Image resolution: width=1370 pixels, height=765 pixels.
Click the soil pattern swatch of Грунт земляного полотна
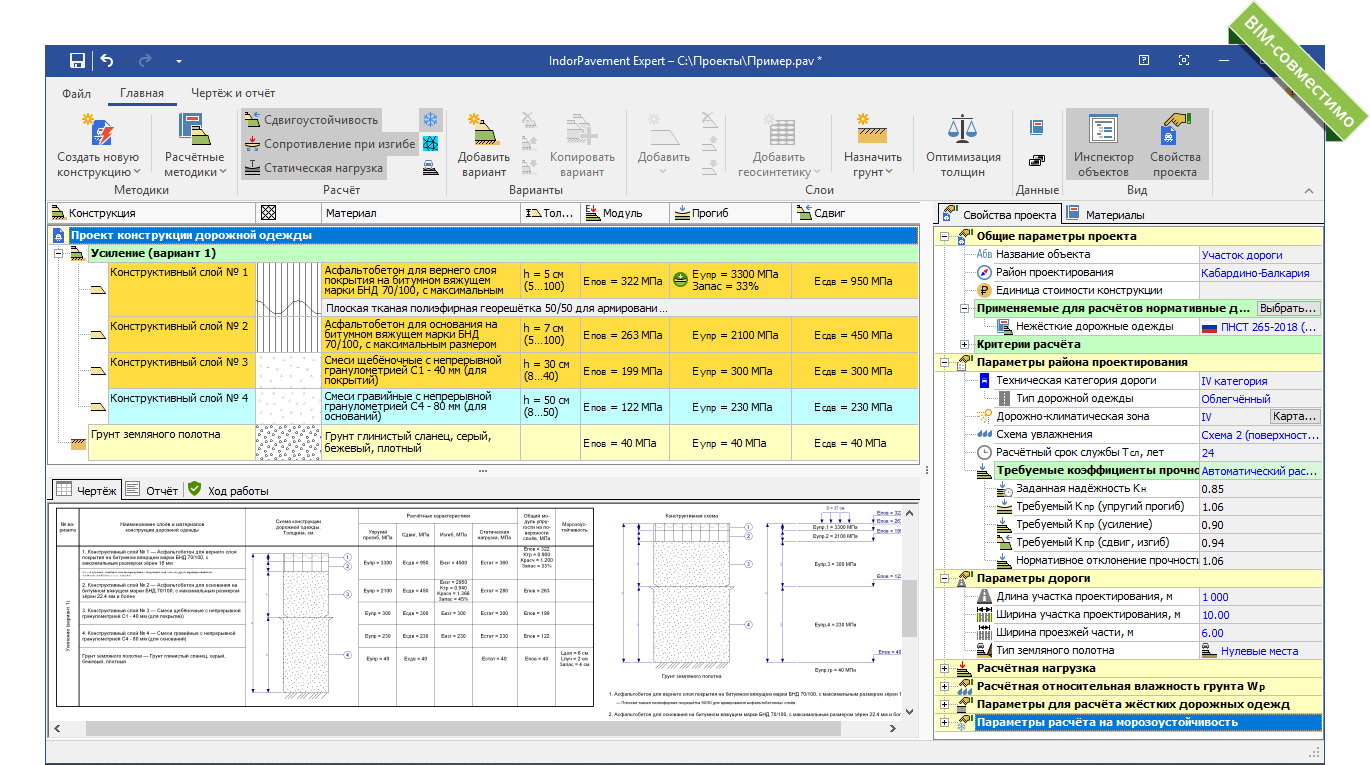coord(289,443)
